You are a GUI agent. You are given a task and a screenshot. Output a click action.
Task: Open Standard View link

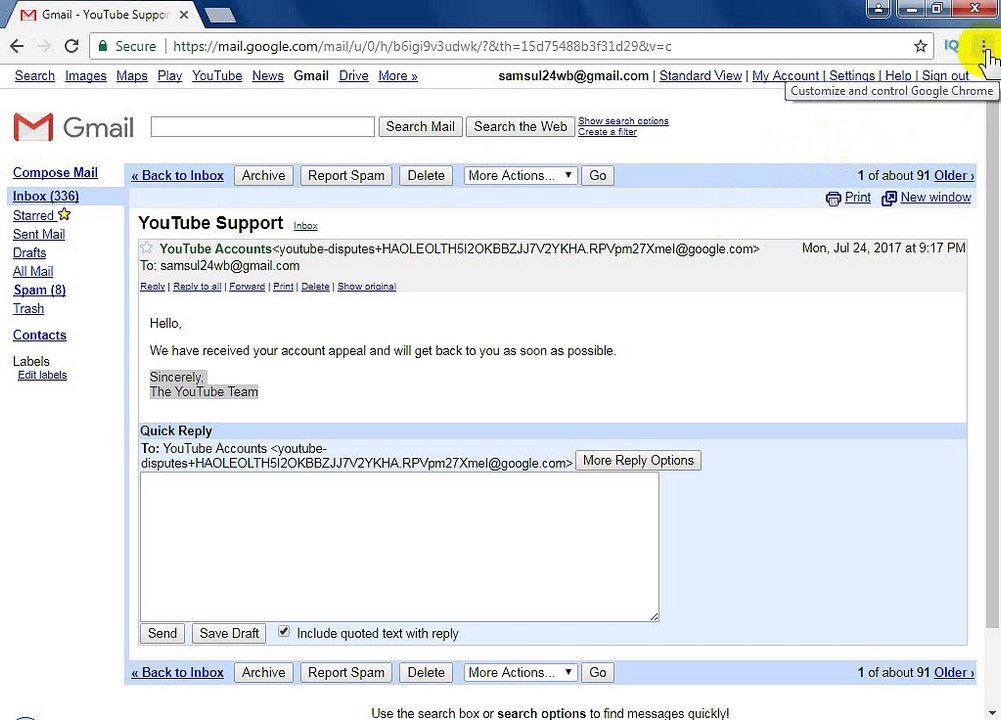(x=700, y=75)
